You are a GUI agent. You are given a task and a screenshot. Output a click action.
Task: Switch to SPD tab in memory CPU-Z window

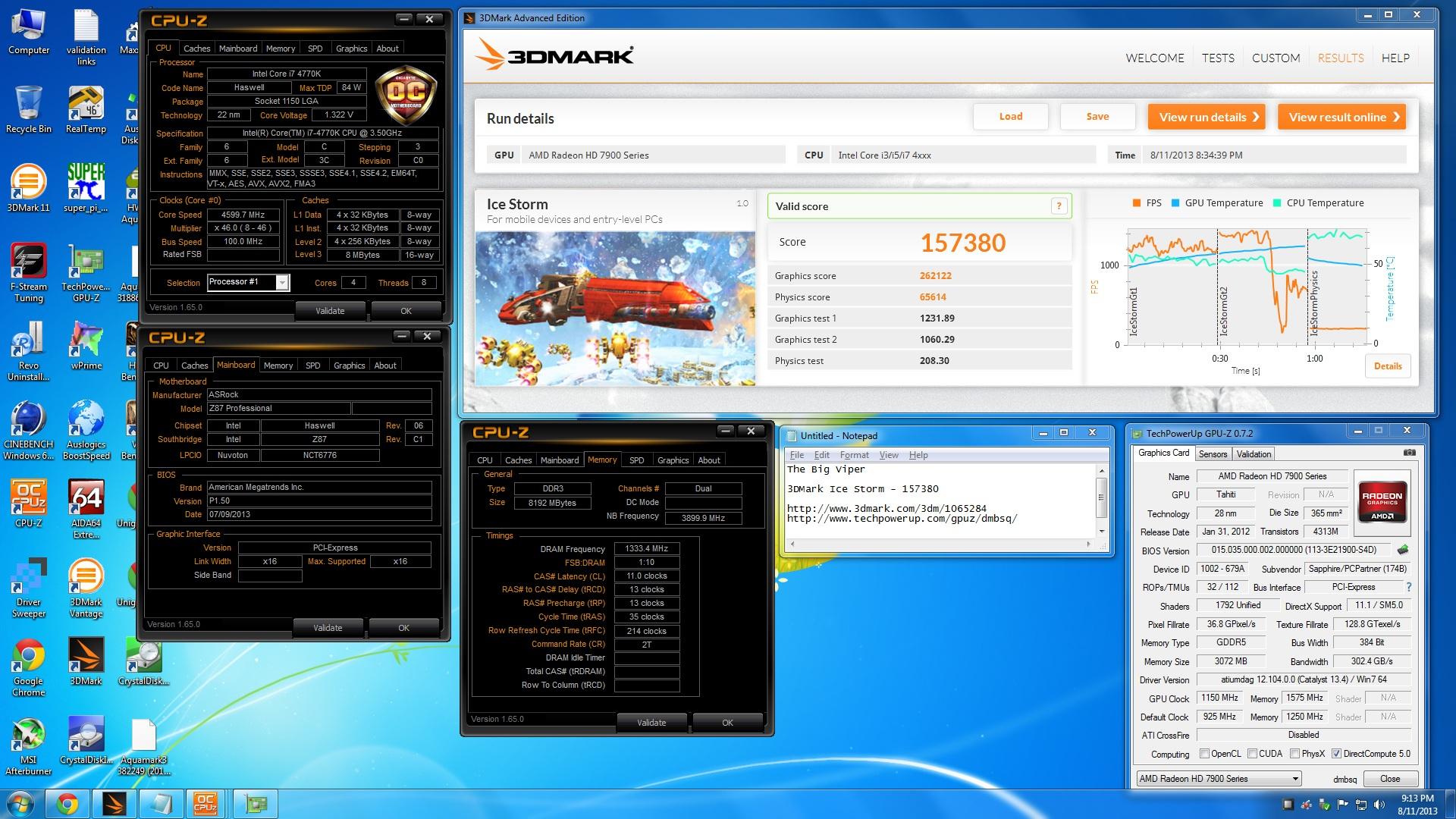click(637, 460)
